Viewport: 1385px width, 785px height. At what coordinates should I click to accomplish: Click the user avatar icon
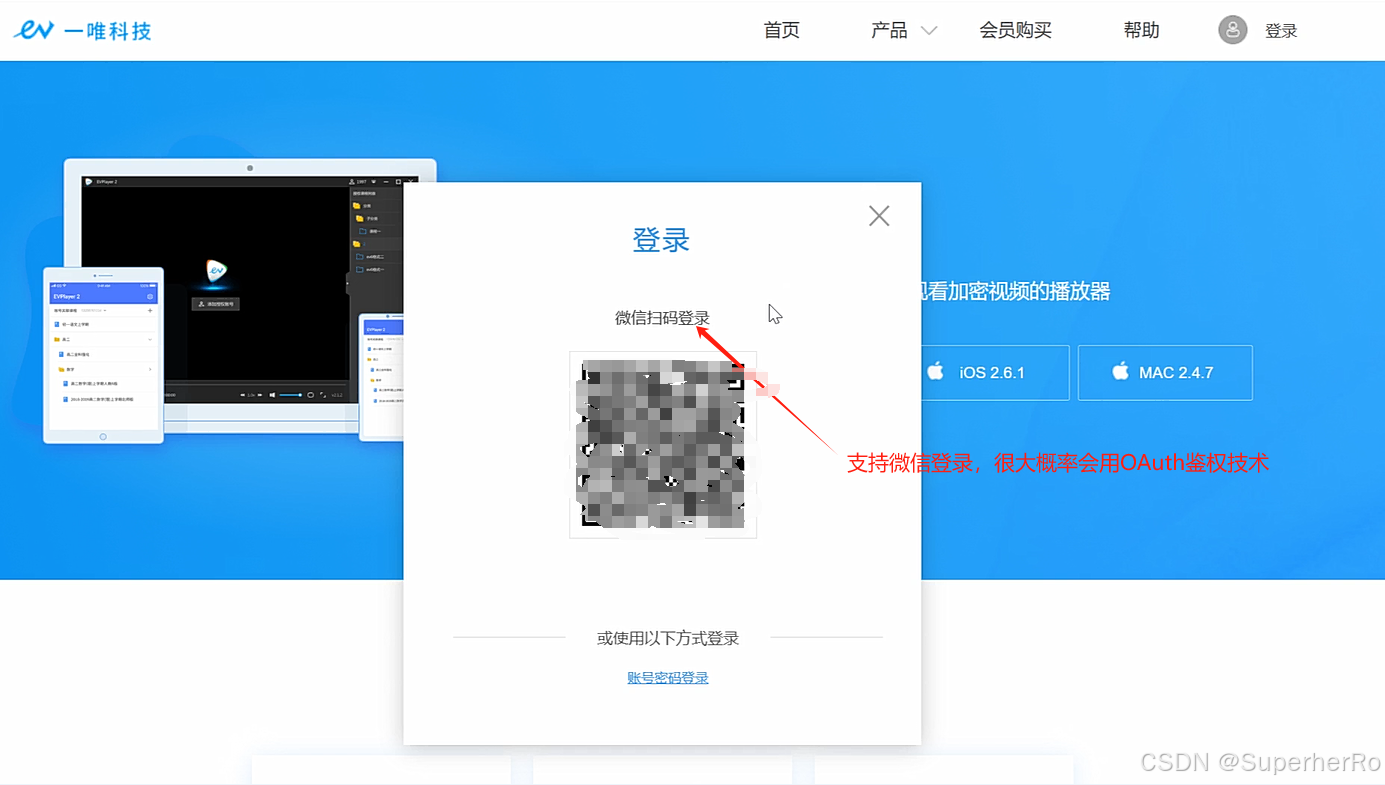tap(1233, 30)
